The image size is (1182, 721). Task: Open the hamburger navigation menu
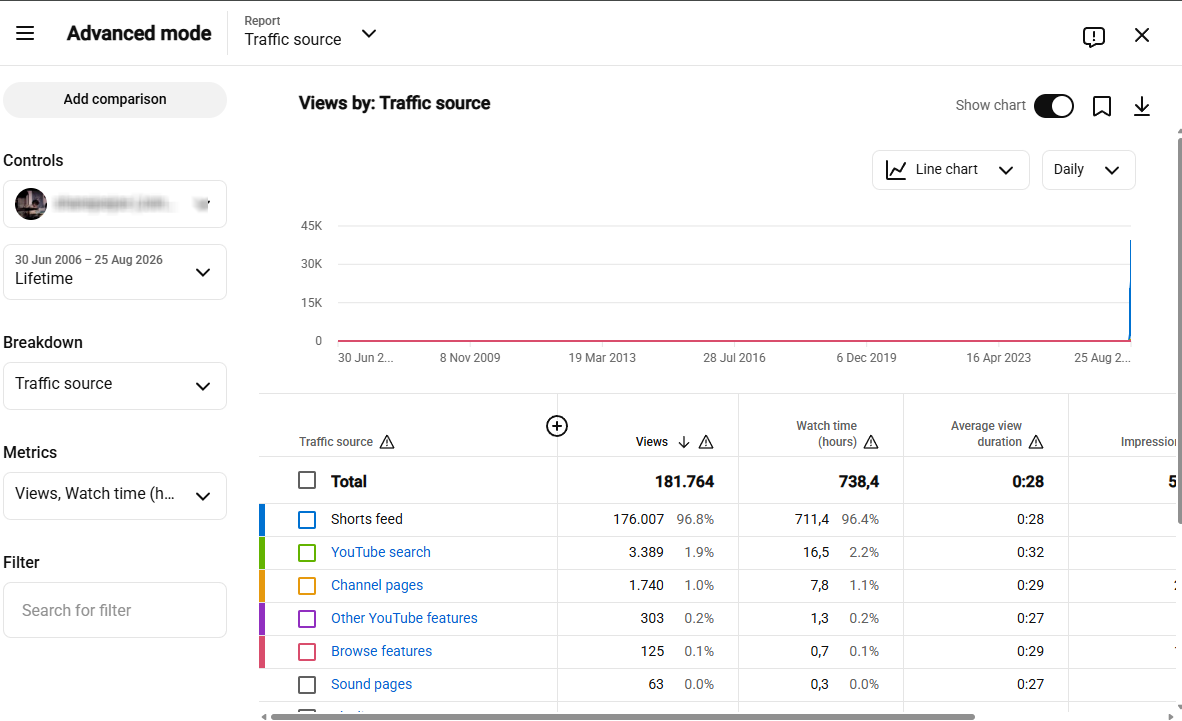click(25, 33)
